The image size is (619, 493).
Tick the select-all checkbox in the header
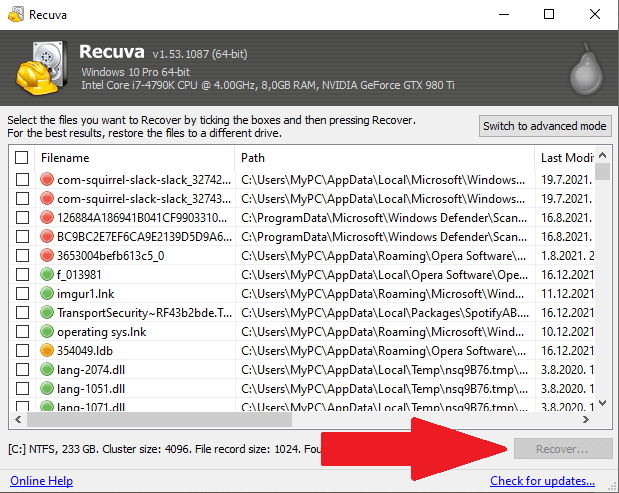pyautogui.click(x=21, y=157)
